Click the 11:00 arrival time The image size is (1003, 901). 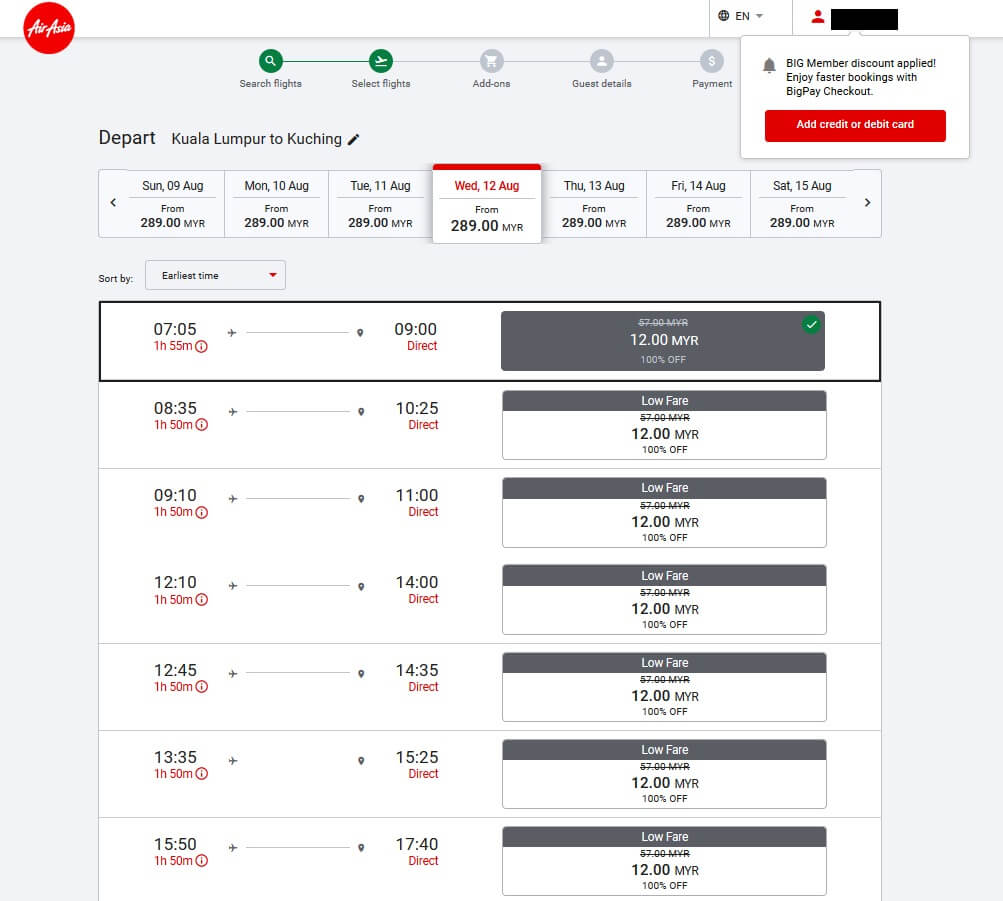point(417,496)
